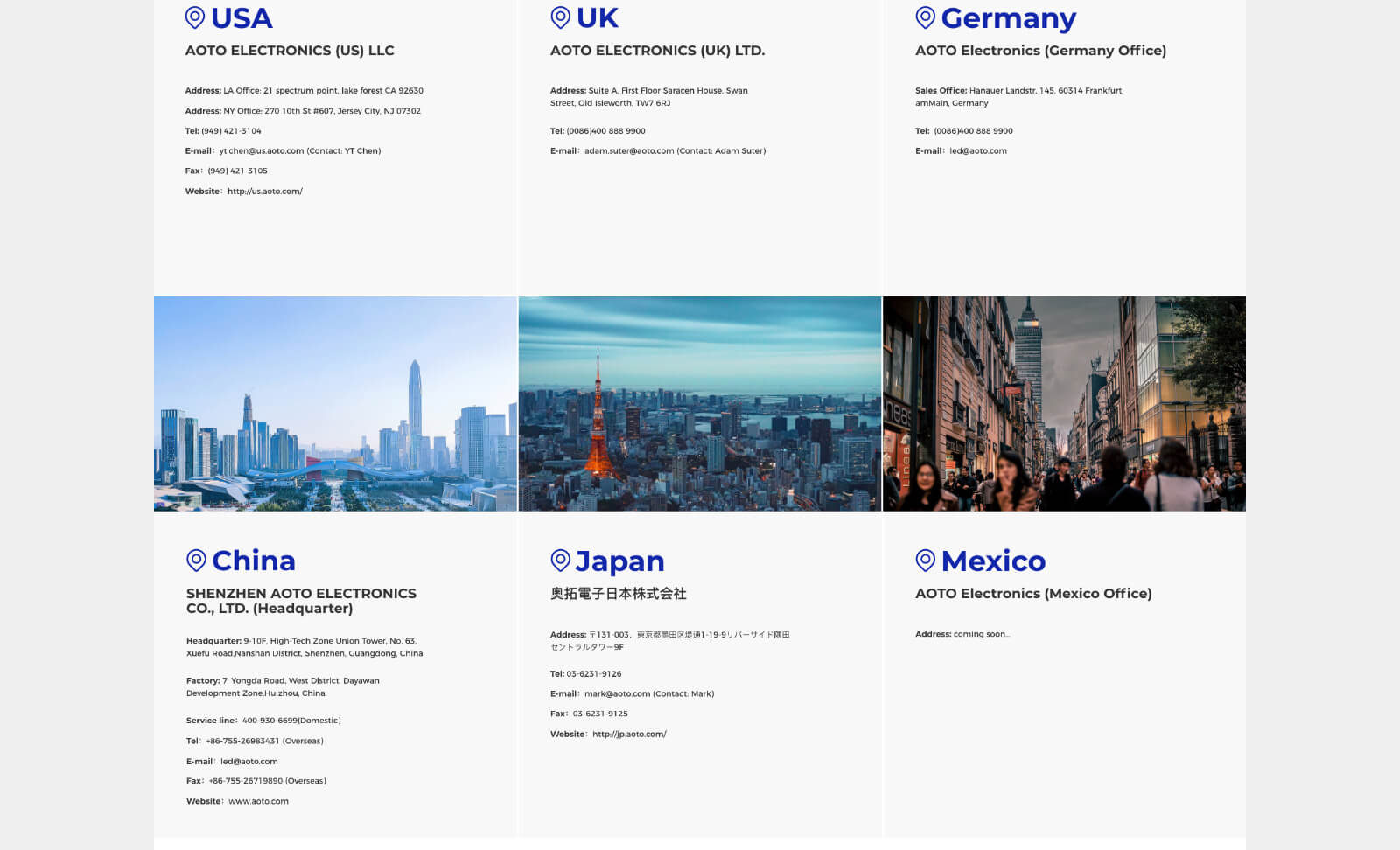Open the us.aoto.com website link
1400x850 pixels.
264,192
